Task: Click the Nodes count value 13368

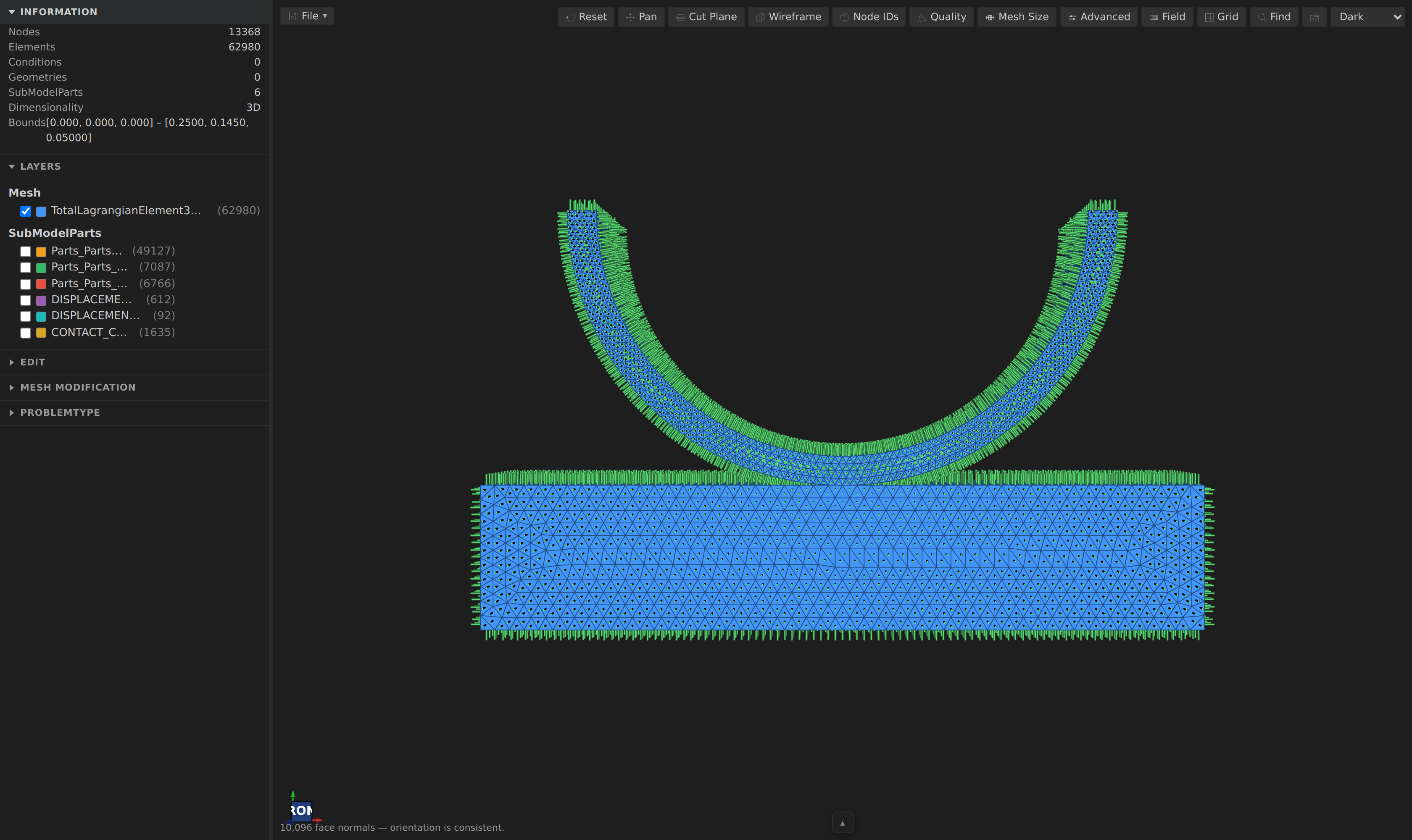Action: [x=244, y=31]
